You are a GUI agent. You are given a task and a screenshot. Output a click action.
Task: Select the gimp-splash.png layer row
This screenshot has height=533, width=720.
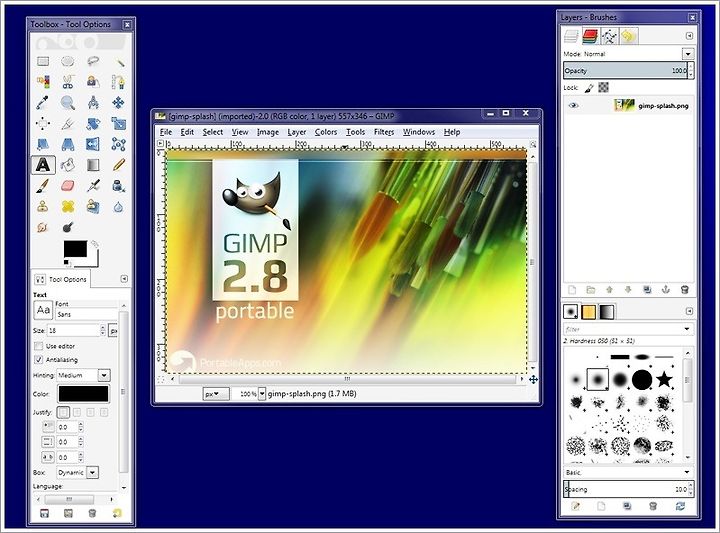pos(628,106)
